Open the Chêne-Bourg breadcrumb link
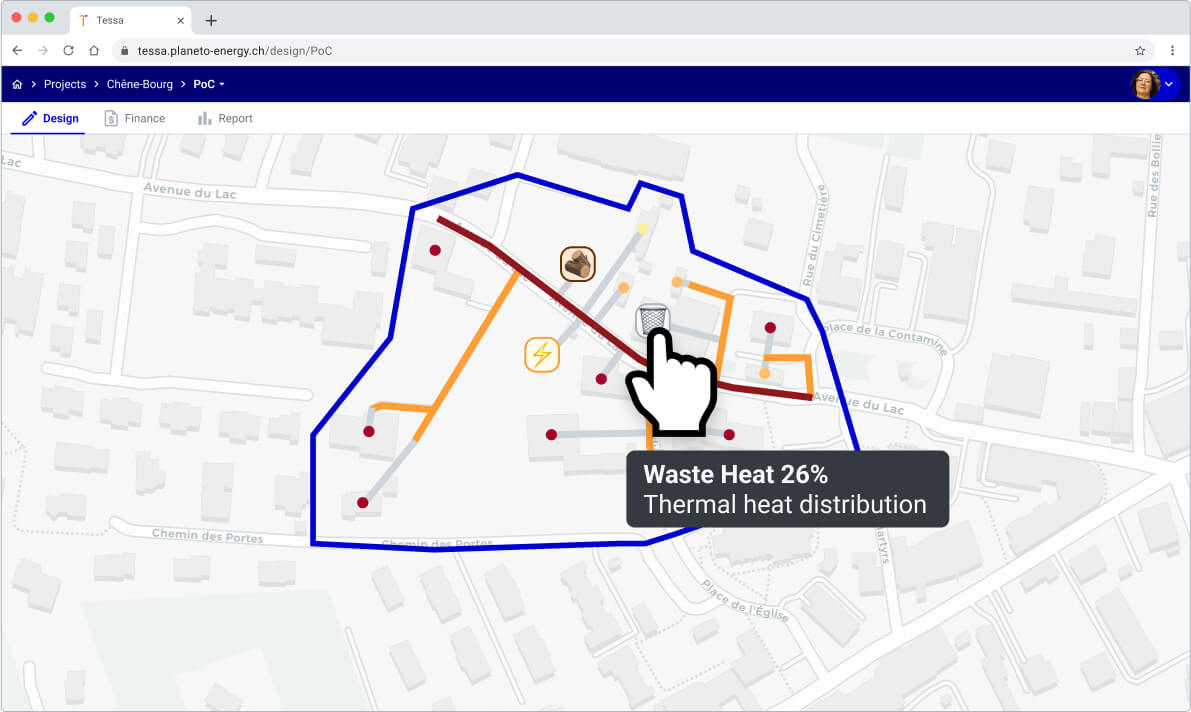Viewport: 1191px width, 712px height. (139, 84)
